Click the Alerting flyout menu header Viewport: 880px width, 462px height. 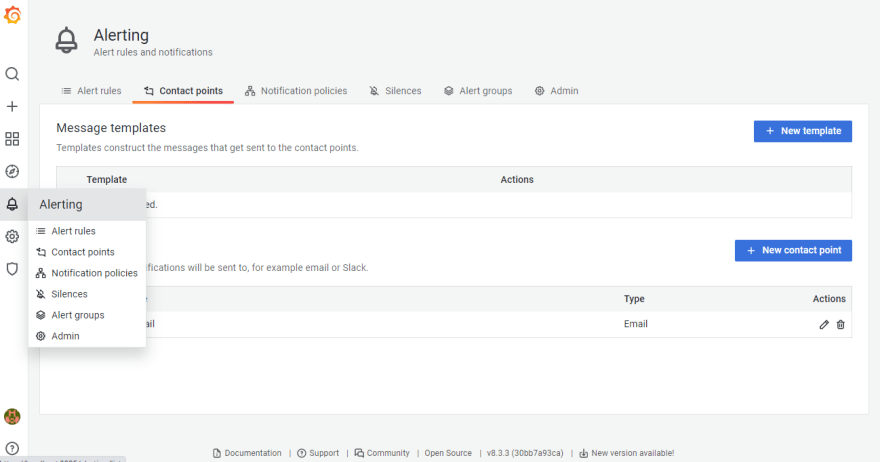pos(87,204)
